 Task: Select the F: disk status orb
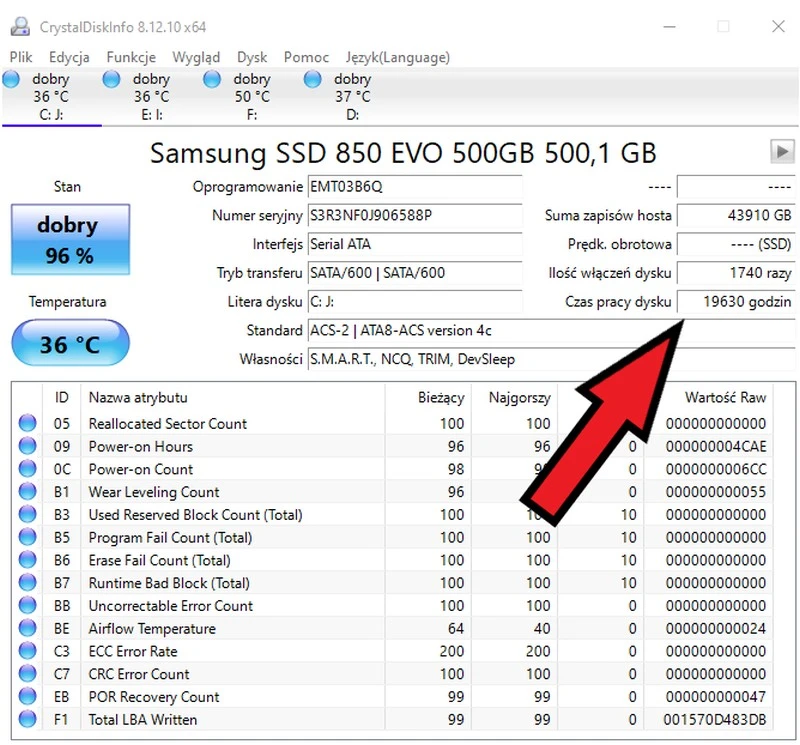tap(212, 80)
